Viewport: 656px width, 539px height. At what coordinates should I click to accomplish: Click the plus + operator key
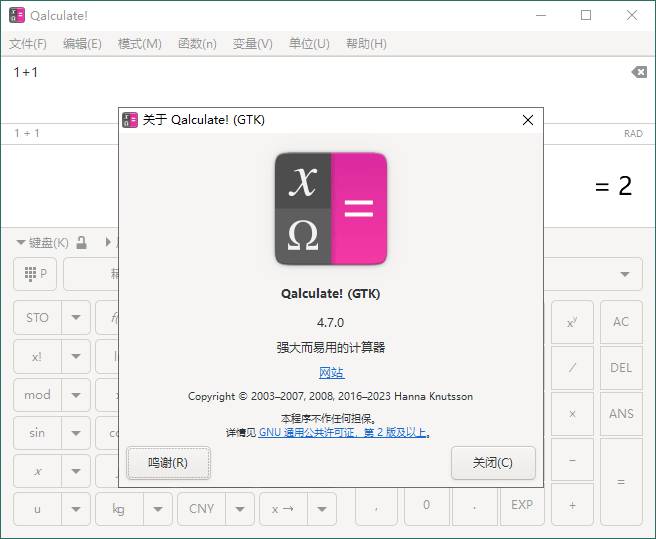coord(572,505)
